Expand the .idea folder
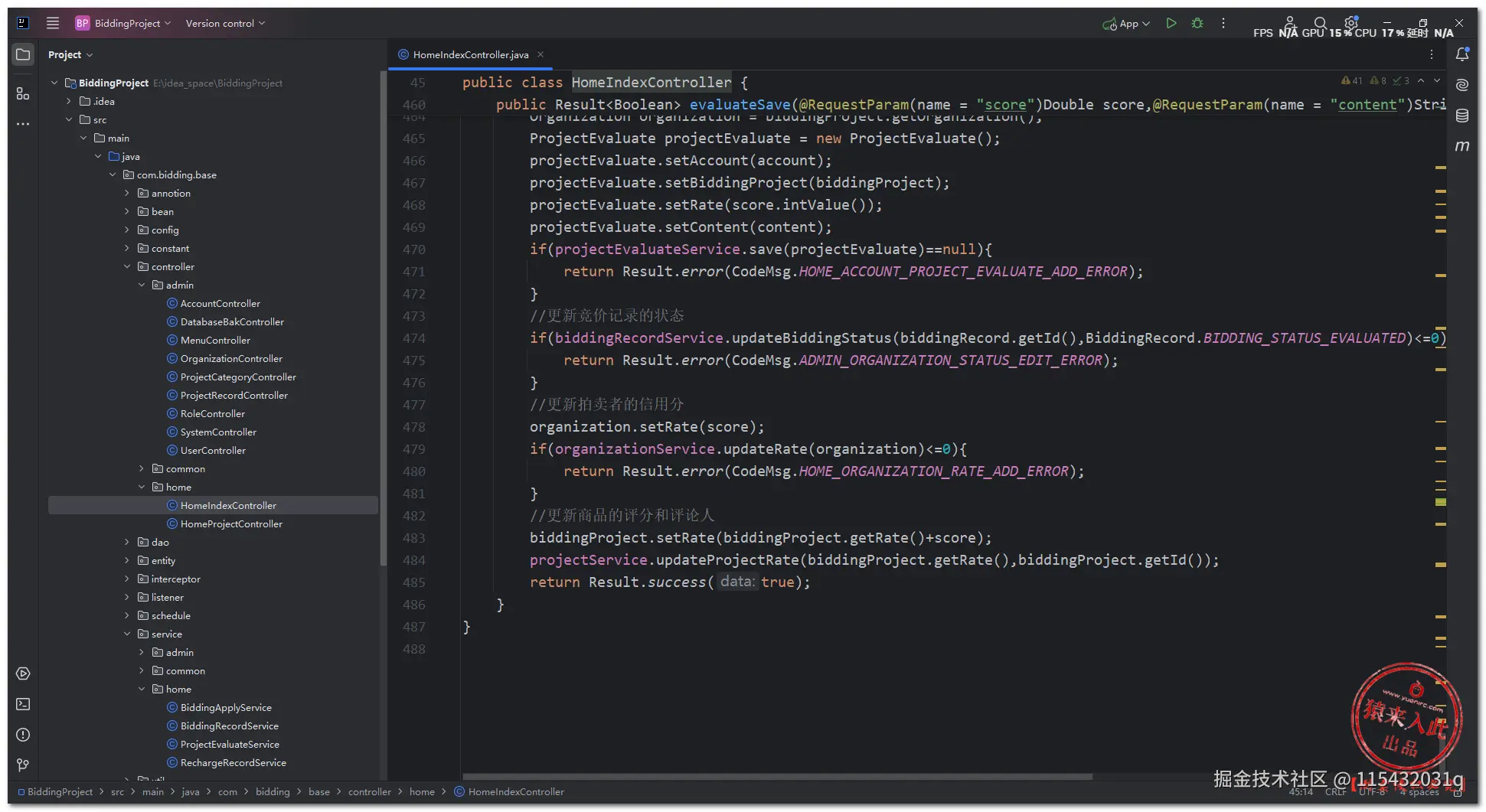The height and width of the screenshot is (812, 1486). click(69, 101)
